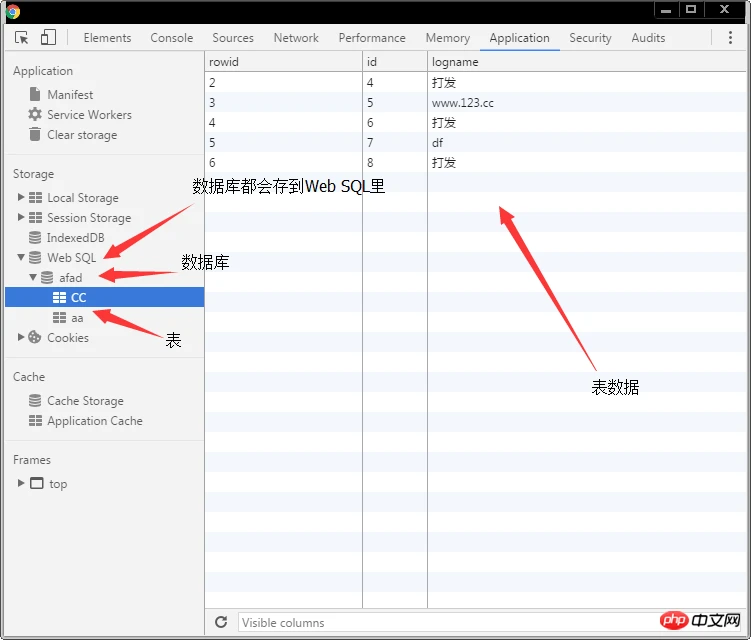Screen dimensions: 751x640
Task: Go to the Memory tab
Action: (448, 38)
